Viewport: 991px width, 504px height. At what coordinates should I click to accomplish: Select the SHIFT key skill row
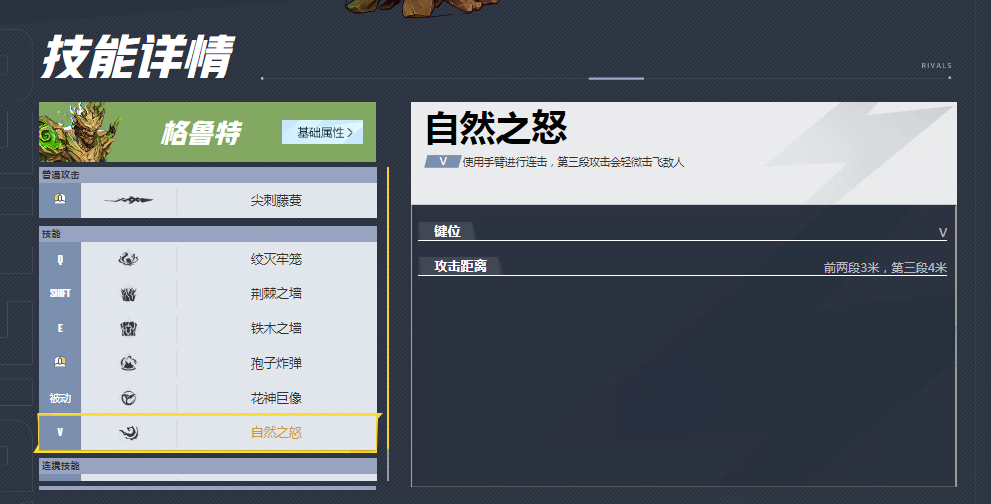(x=208, y=293)
